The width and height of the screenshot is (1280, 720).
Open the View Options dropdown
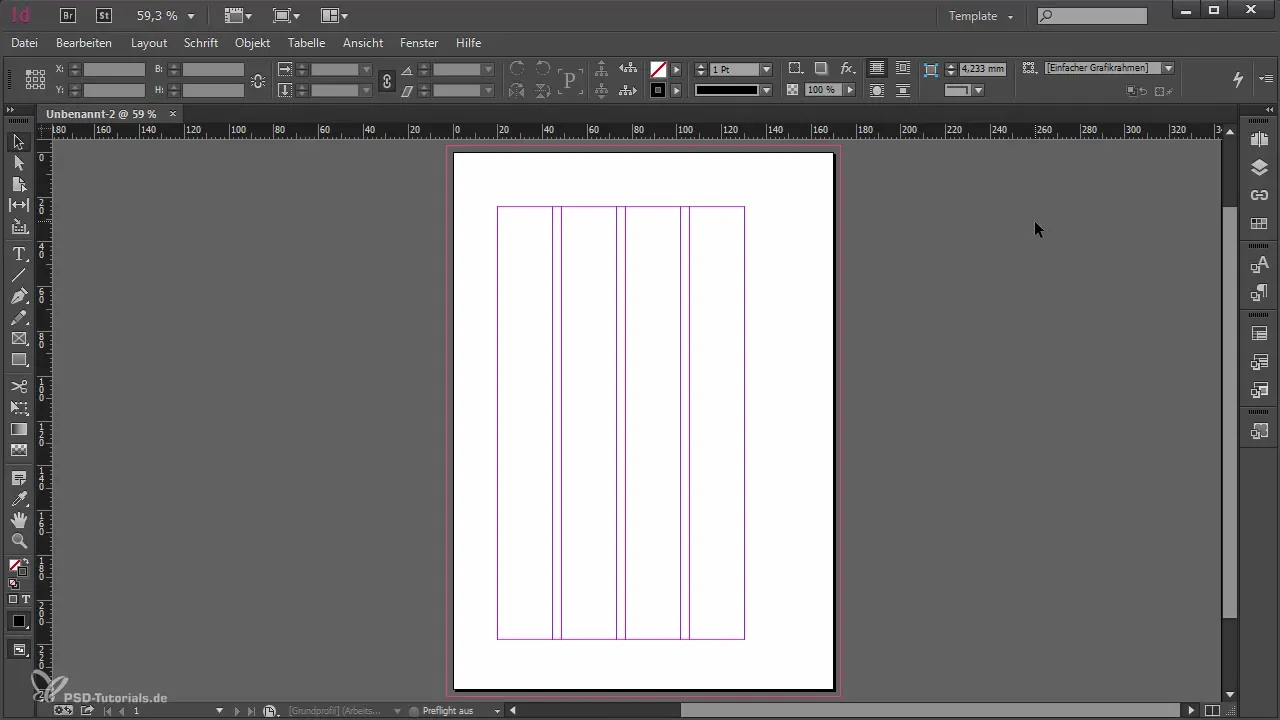click(x=237, y=16)
